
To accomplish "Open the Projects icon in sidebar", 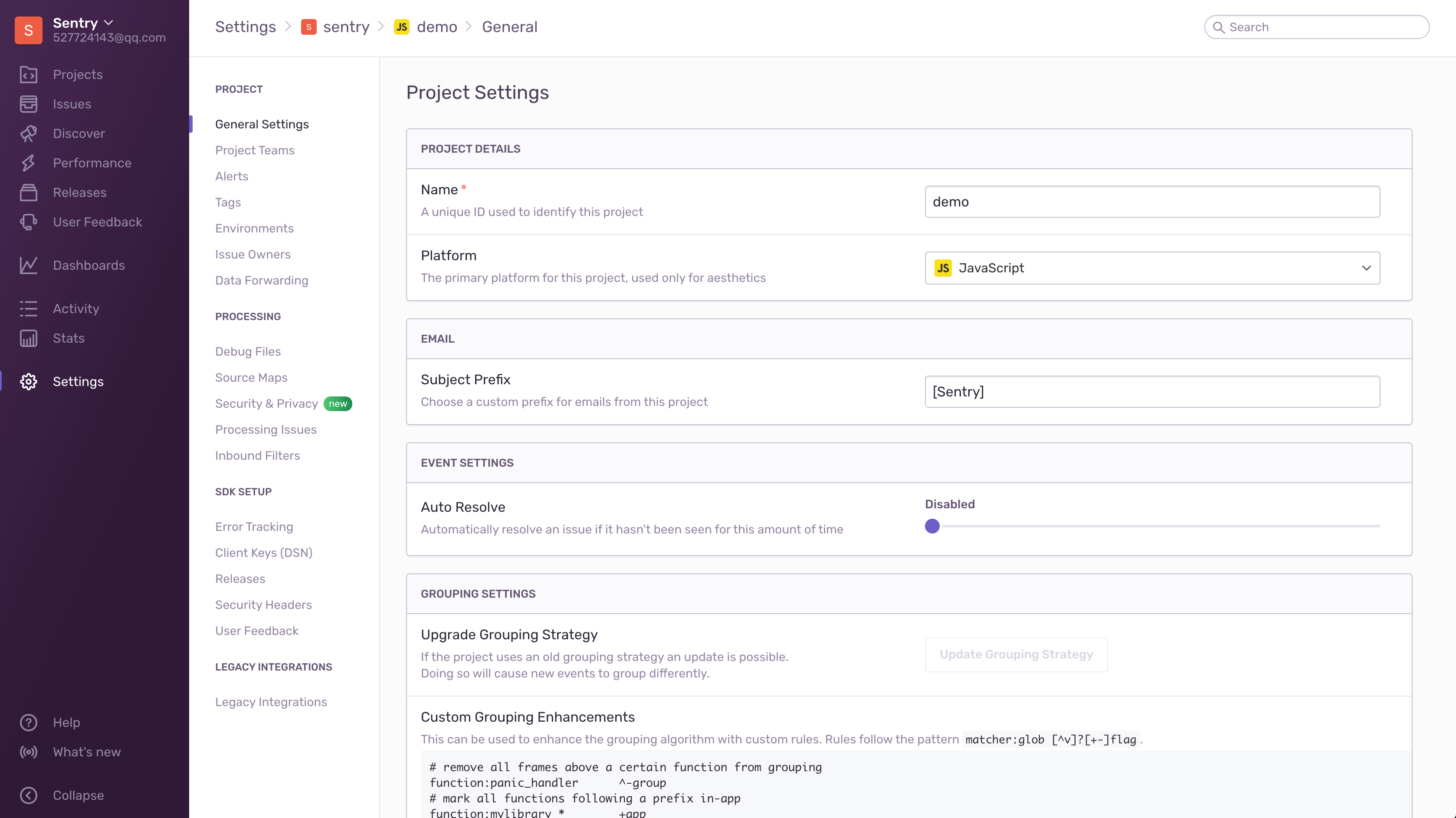I will click(x=28, y=75).
